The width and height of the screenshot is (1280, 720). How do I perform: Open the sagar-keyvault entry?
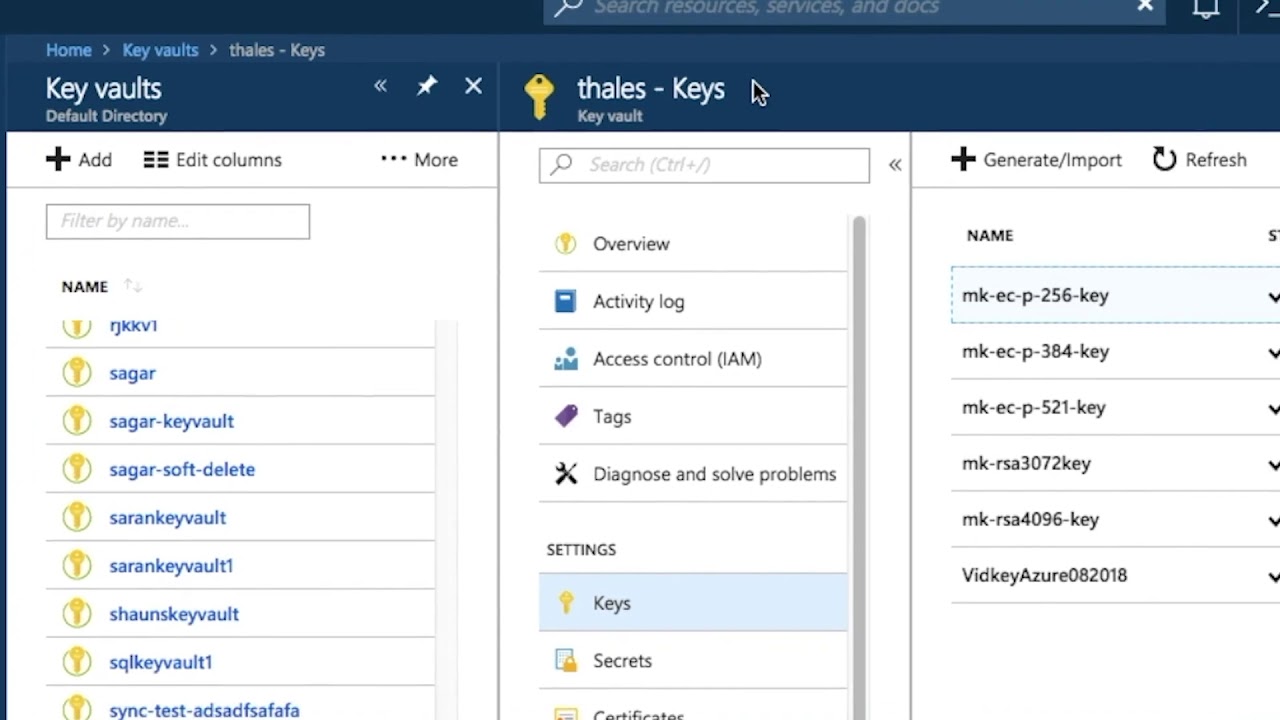pos(171,421)
